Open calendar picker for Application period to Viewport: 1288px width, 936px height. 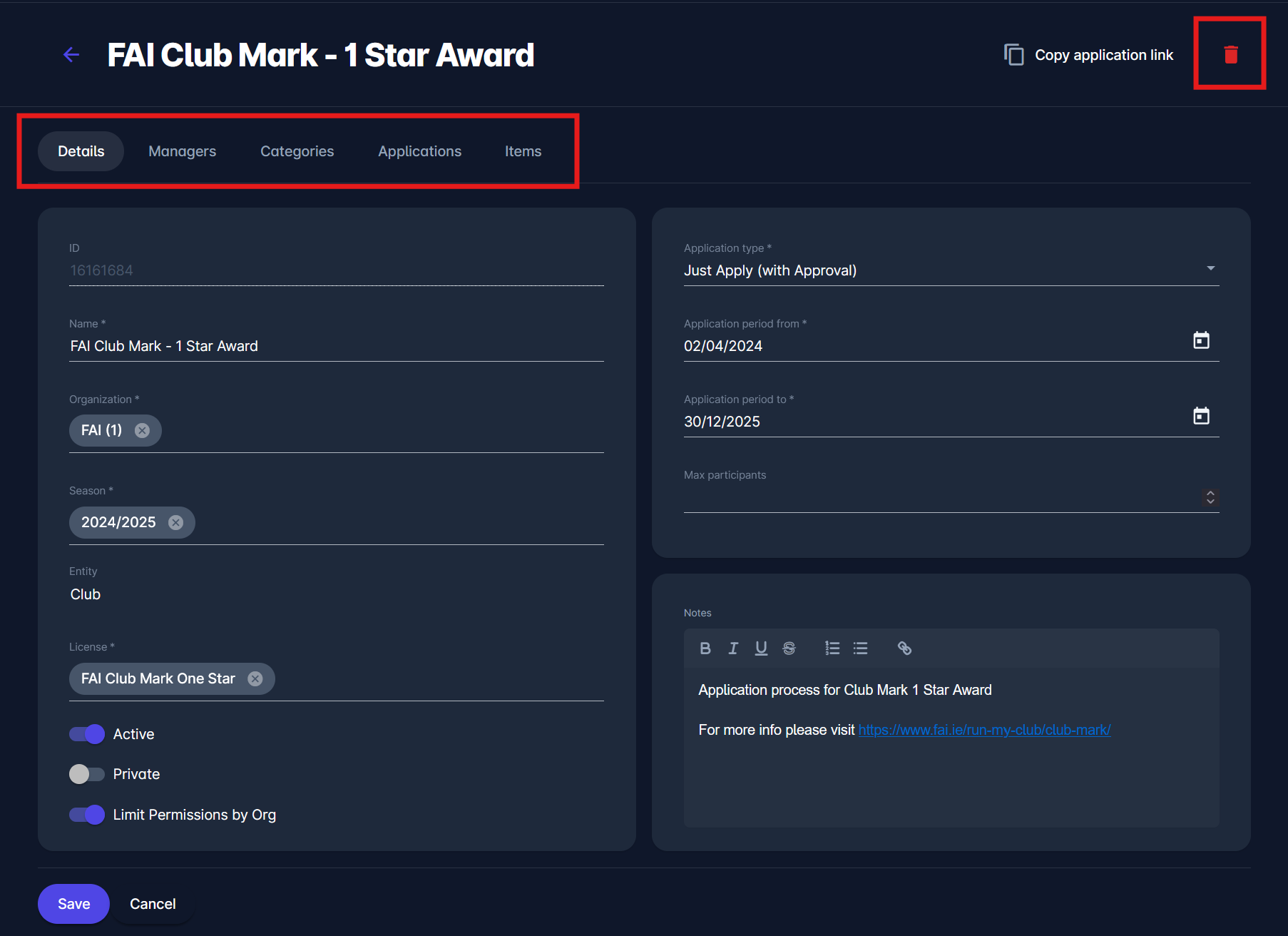pyautogui.click(x=1201, y=416)
